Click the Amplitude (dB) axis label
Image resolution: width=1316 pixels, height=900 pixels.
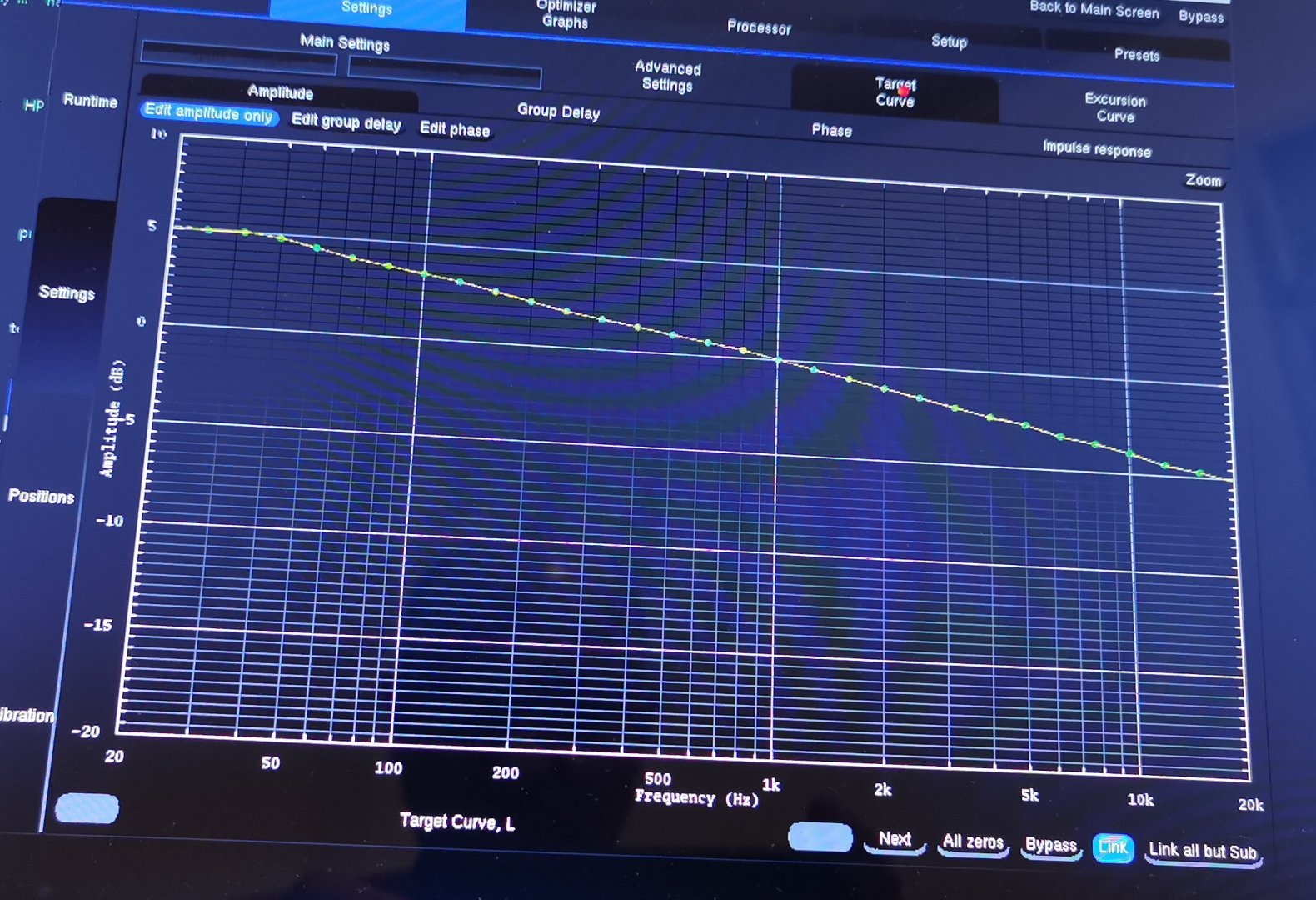pos(112,418)
